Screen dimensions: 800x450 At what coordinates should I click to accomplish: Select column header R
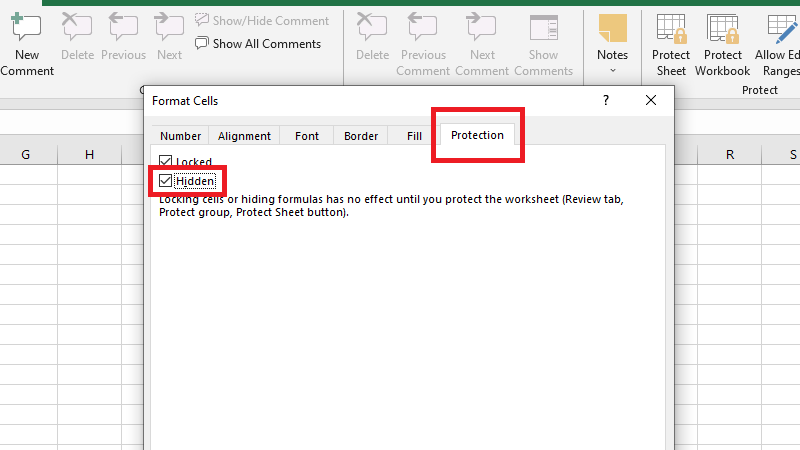[x=730, y=155]
